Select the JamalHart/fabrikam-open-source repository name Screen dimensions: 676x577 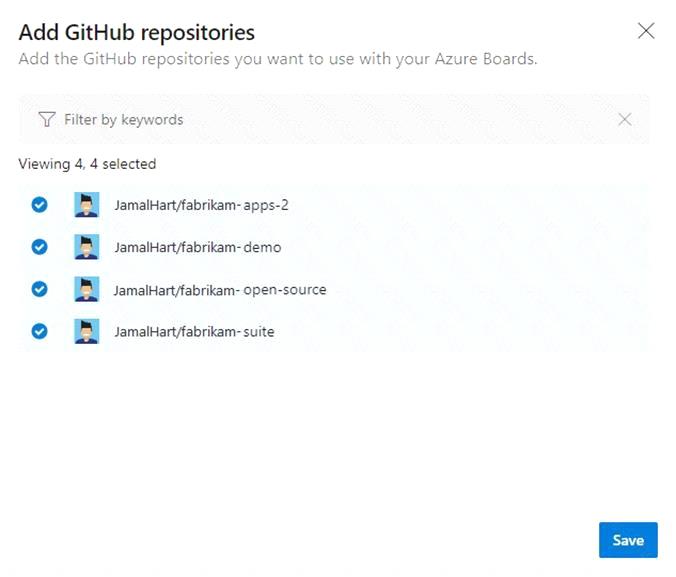click(x=220, y=290)
